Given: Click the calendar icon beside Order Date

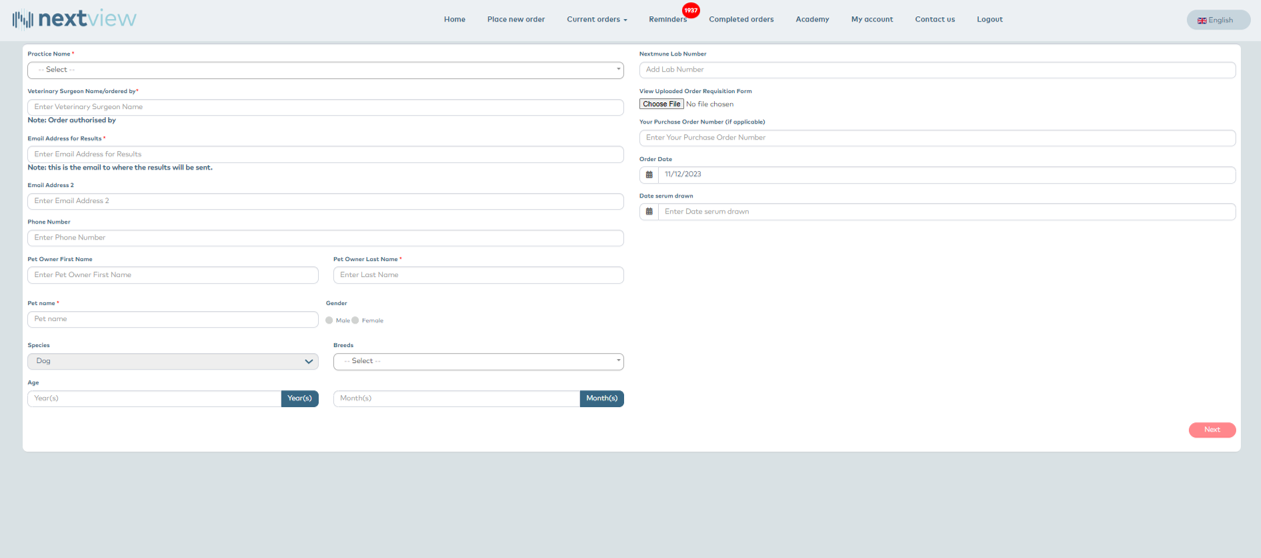Looking at the screenshot, I should [x=649, y=175].
